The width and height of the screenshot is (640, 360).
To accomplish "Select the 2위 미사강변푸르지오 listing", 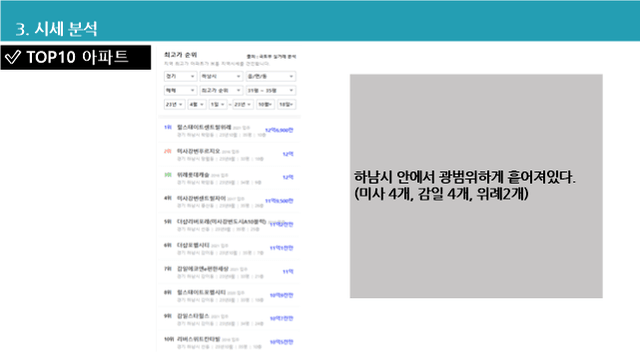I will pyautogui.click(x=229, y=154).
